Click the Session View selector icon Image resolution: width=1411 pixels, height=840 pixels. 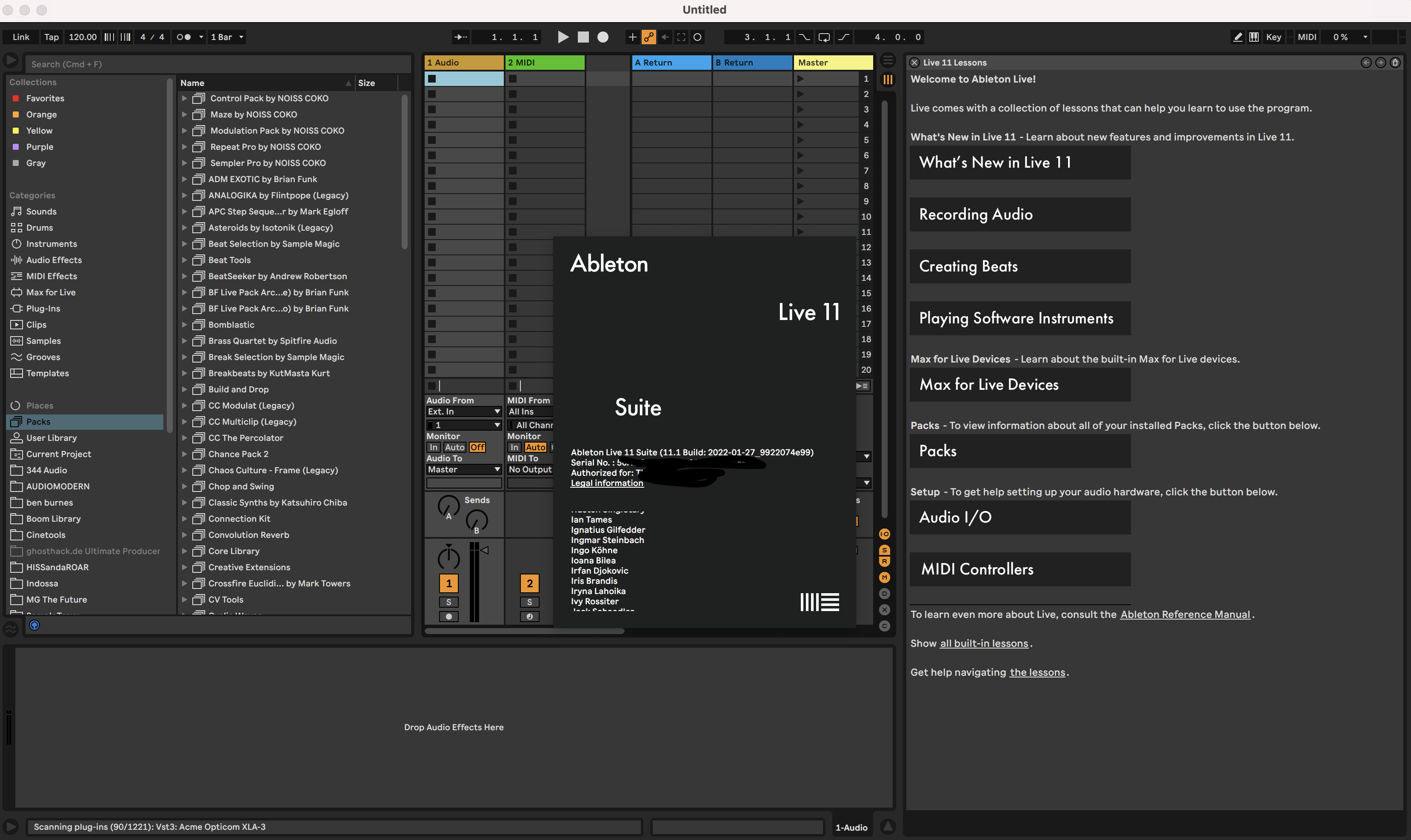point(888,80)
